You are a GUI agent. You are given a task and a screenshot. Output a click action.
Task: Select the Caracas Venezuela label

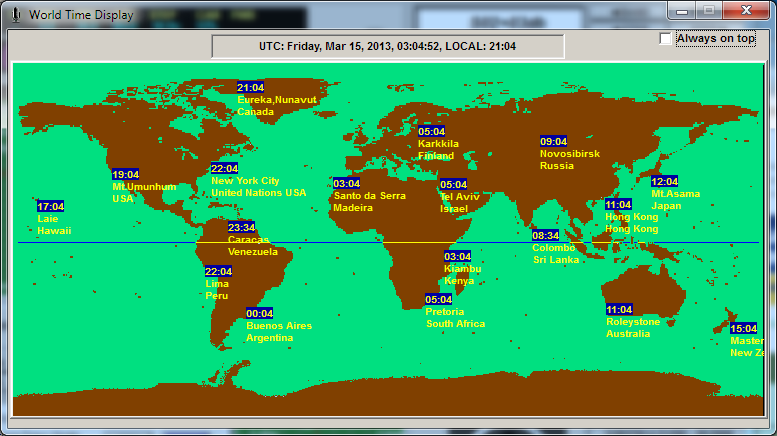click(x=253, y=246)
